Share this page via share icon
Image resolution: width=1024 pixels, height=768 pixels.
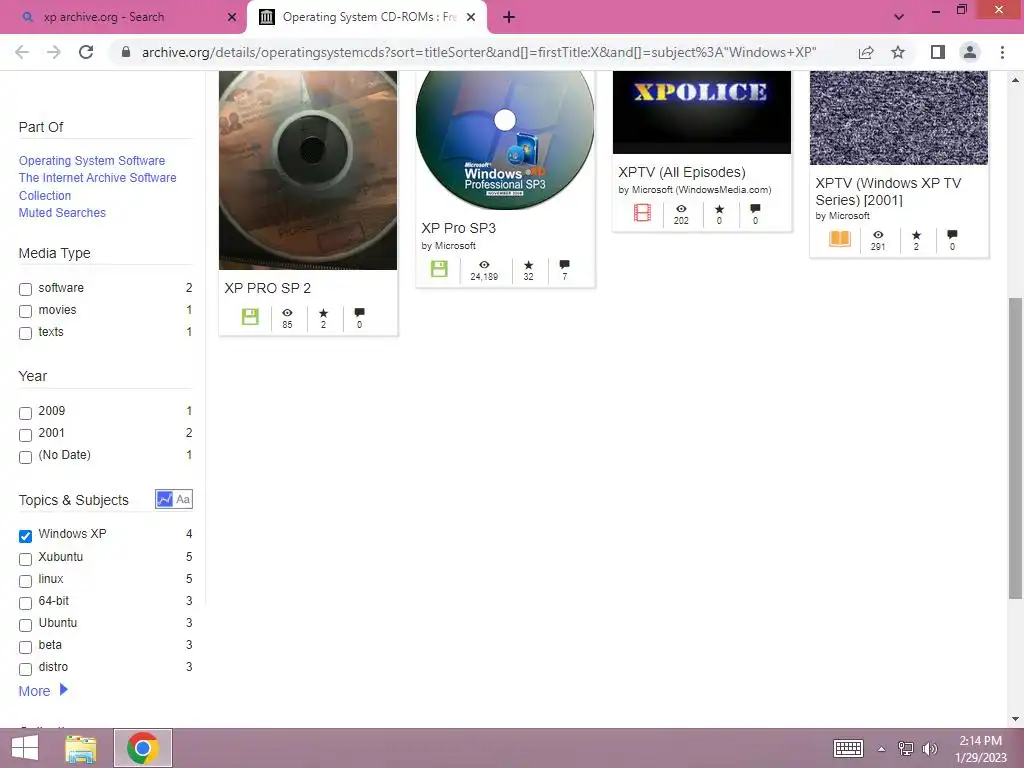coord(866,52)
